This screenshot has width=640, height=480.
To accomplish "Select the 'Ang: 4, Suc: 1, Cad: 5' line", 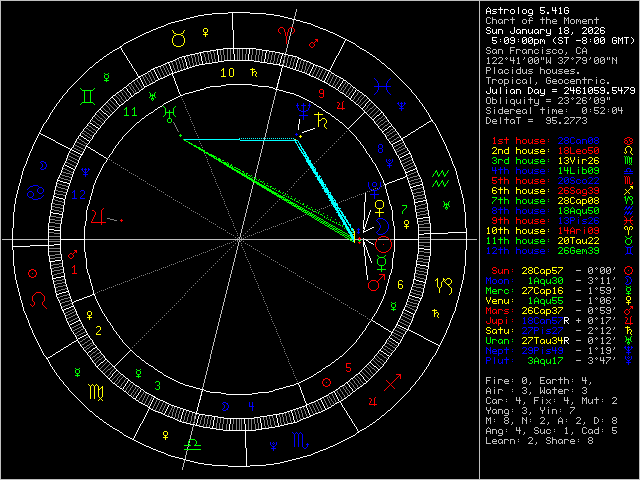I will point(551,431).
